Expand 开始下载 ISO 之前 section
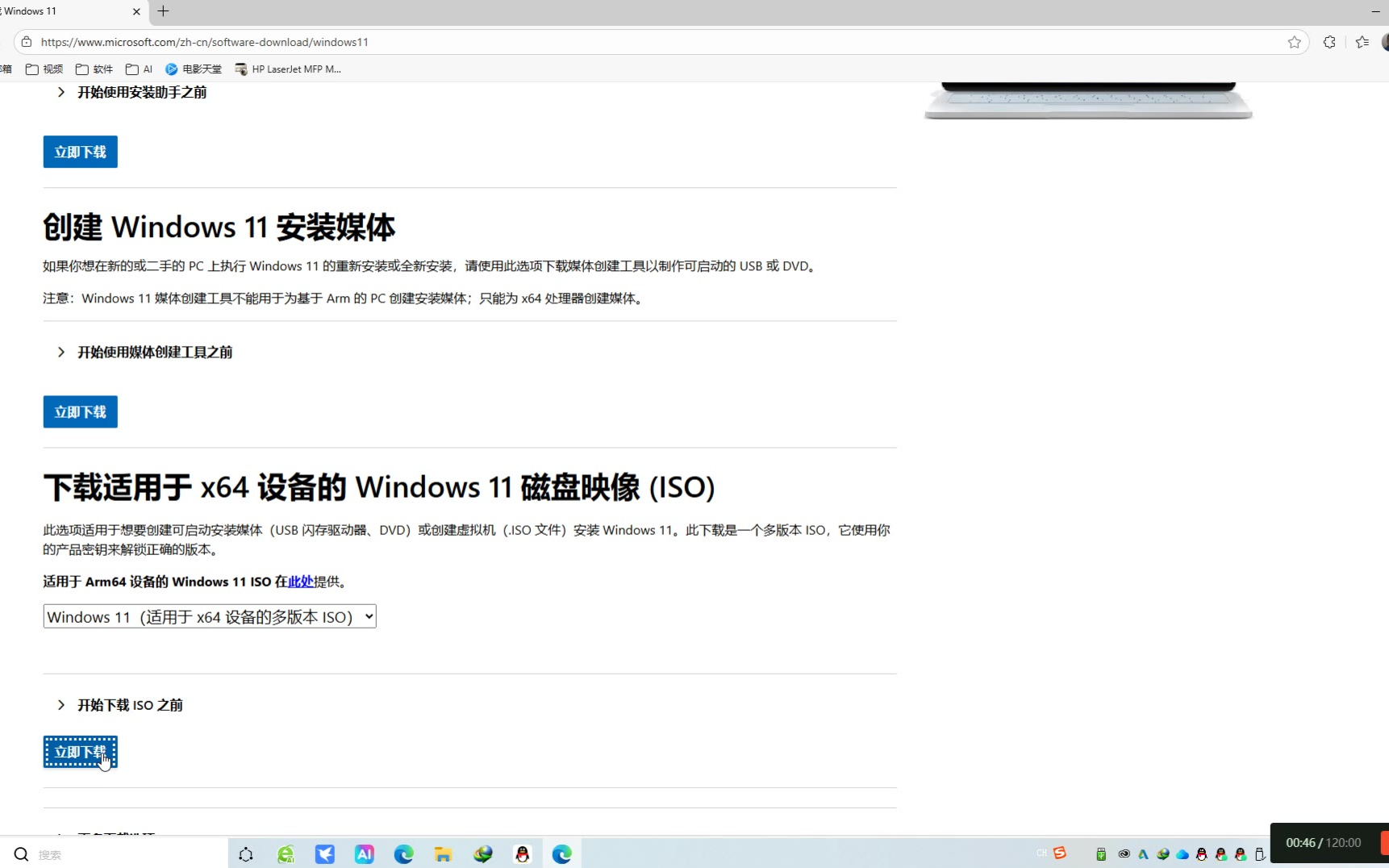 [x=119, y=705]
